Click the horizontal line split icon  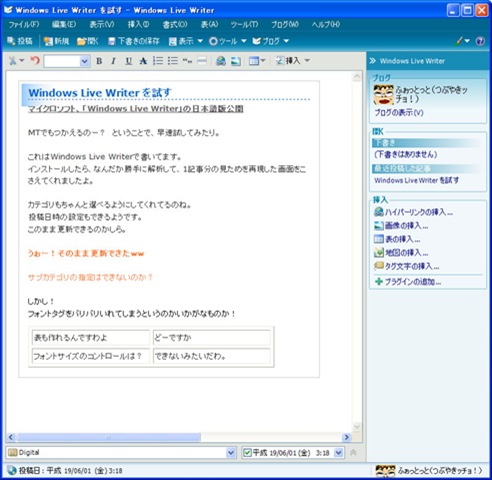(202, 61)
